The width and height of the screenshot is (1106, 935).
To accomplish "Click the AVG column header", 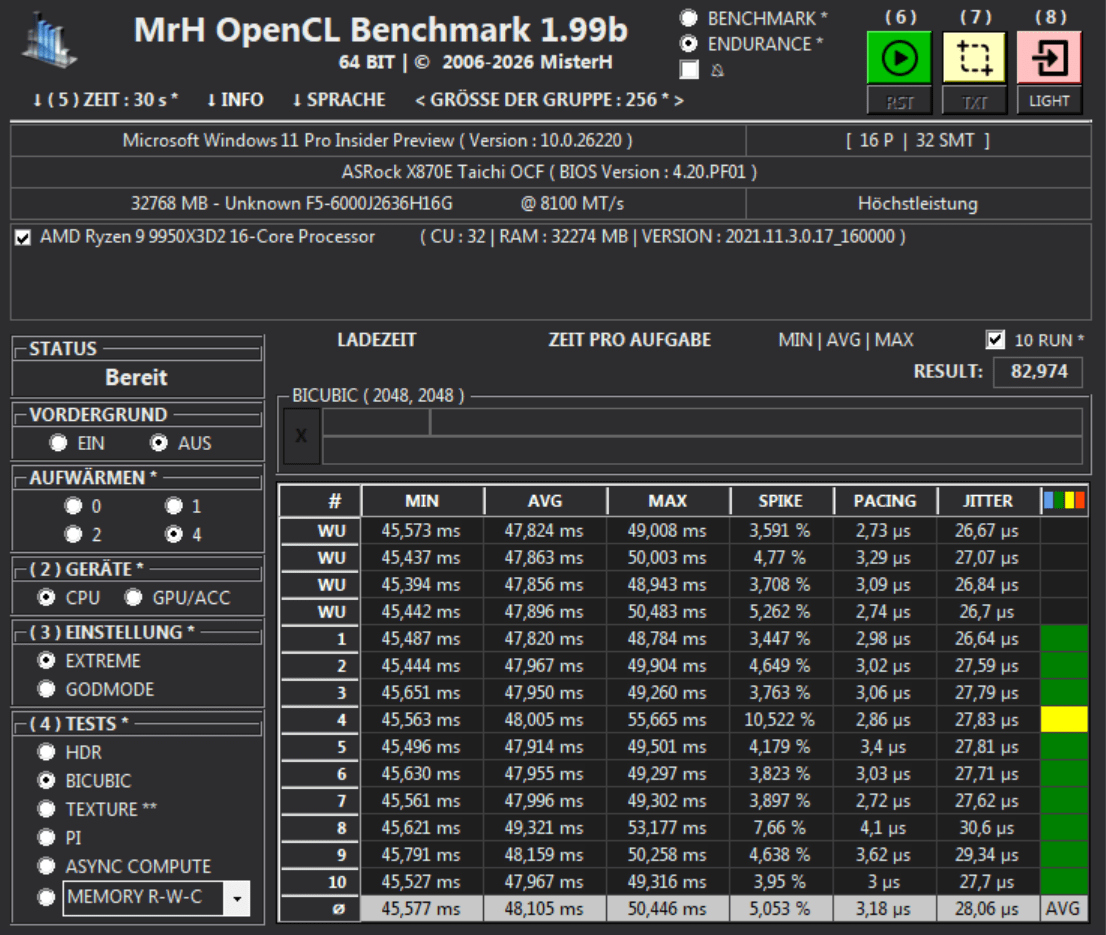I will pyautogui.click(x=545, y=501).
